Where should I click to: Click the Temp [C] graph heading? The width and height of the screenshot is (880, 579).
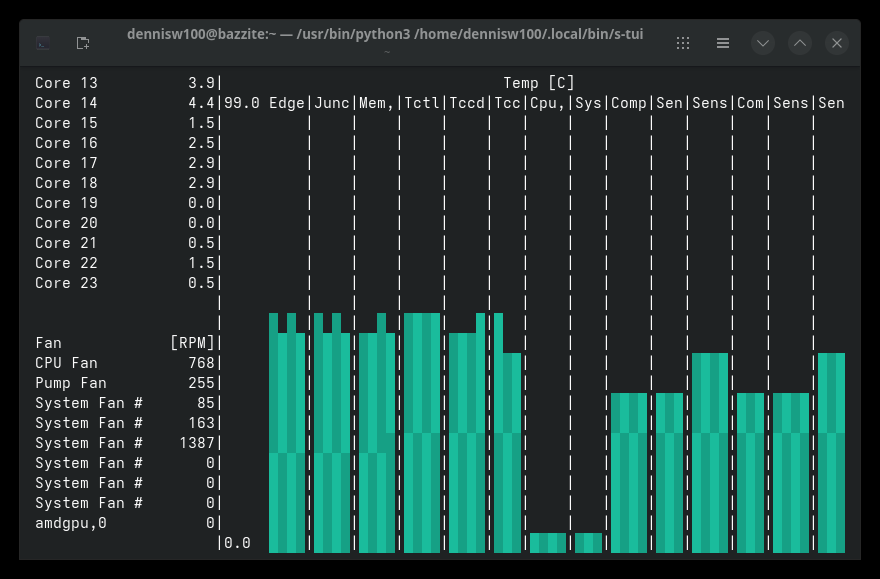(539, 83)
